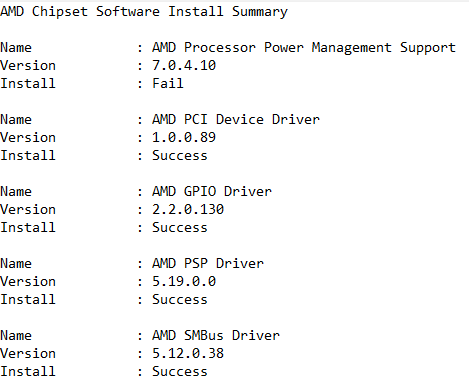The image size is (469, 388).
Task: Click Success status under PCI Device Driver
Action: coord(180,155)
